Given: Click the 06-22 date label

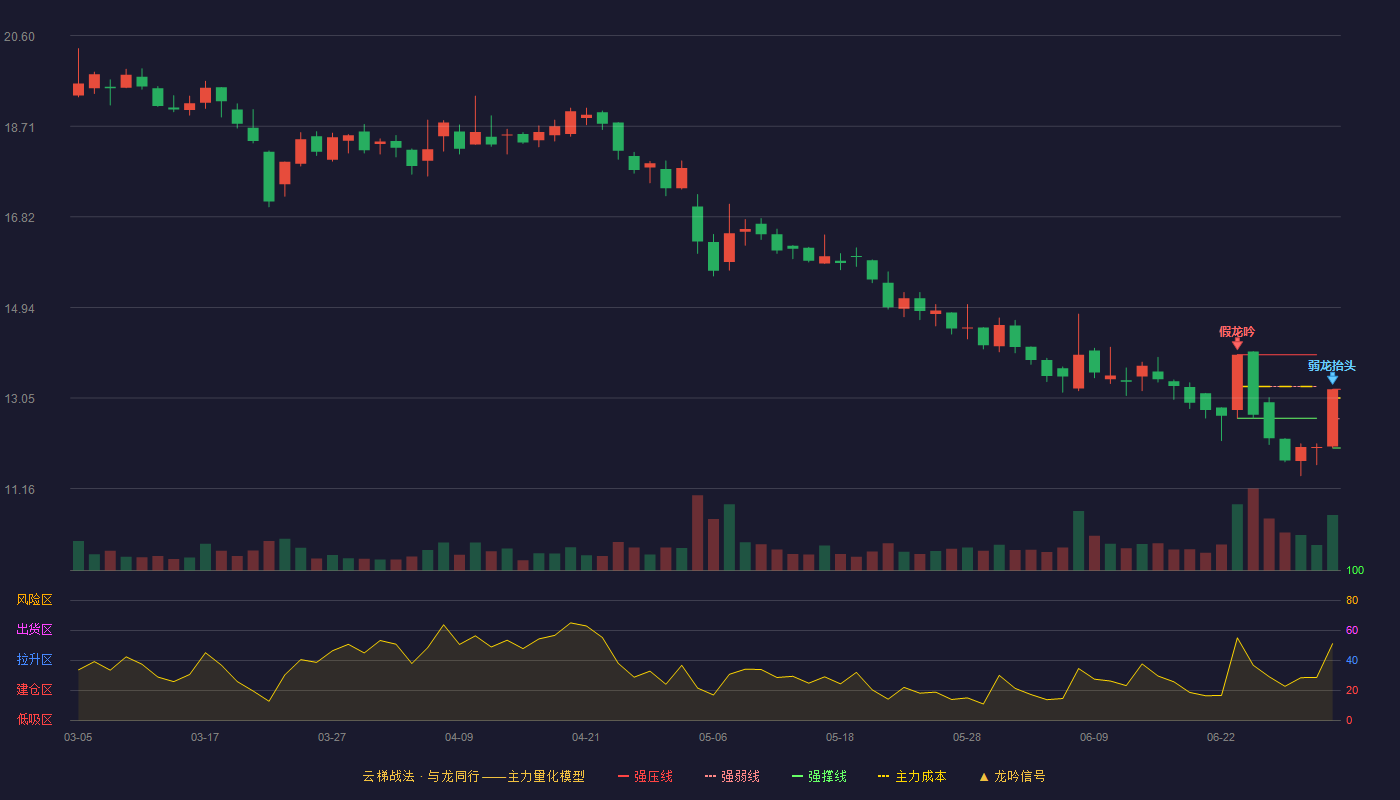Looking at the screenshot, I should click(1221, 737).
